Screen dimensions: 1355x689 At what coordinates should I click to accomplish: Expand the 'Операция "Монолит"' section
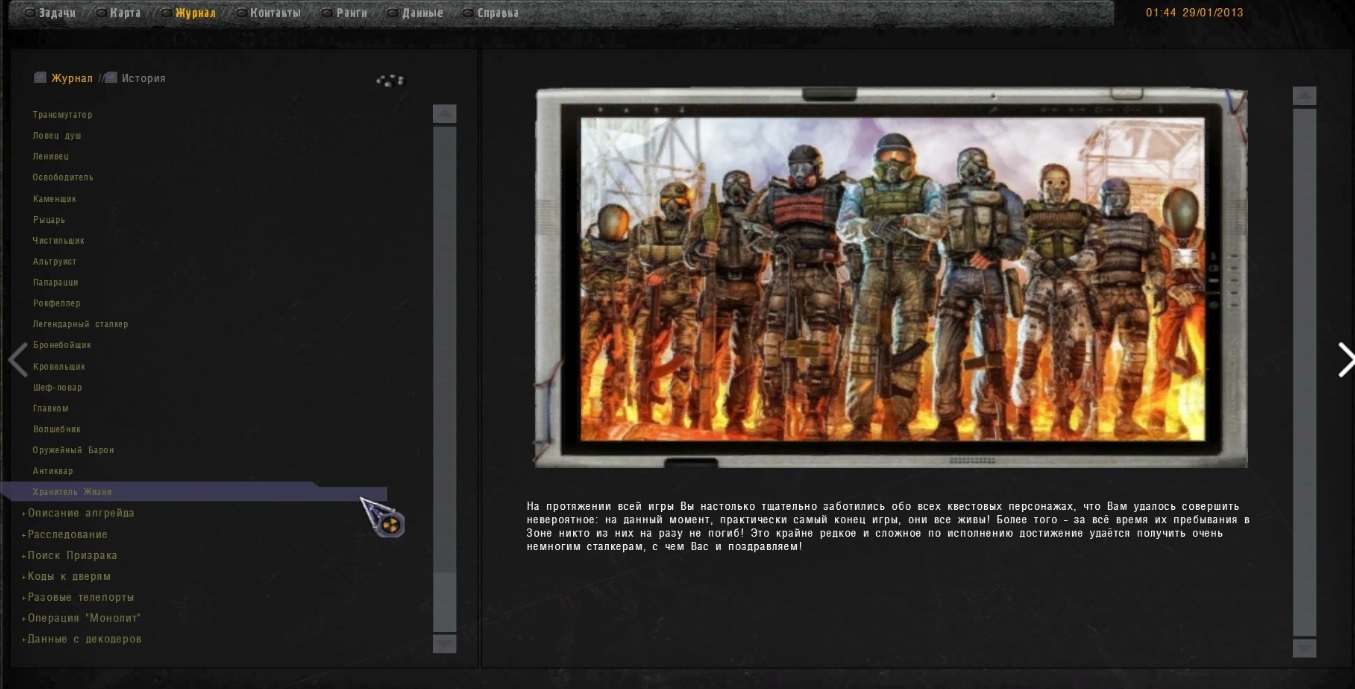pyautogui.click(x=84, y=618)
